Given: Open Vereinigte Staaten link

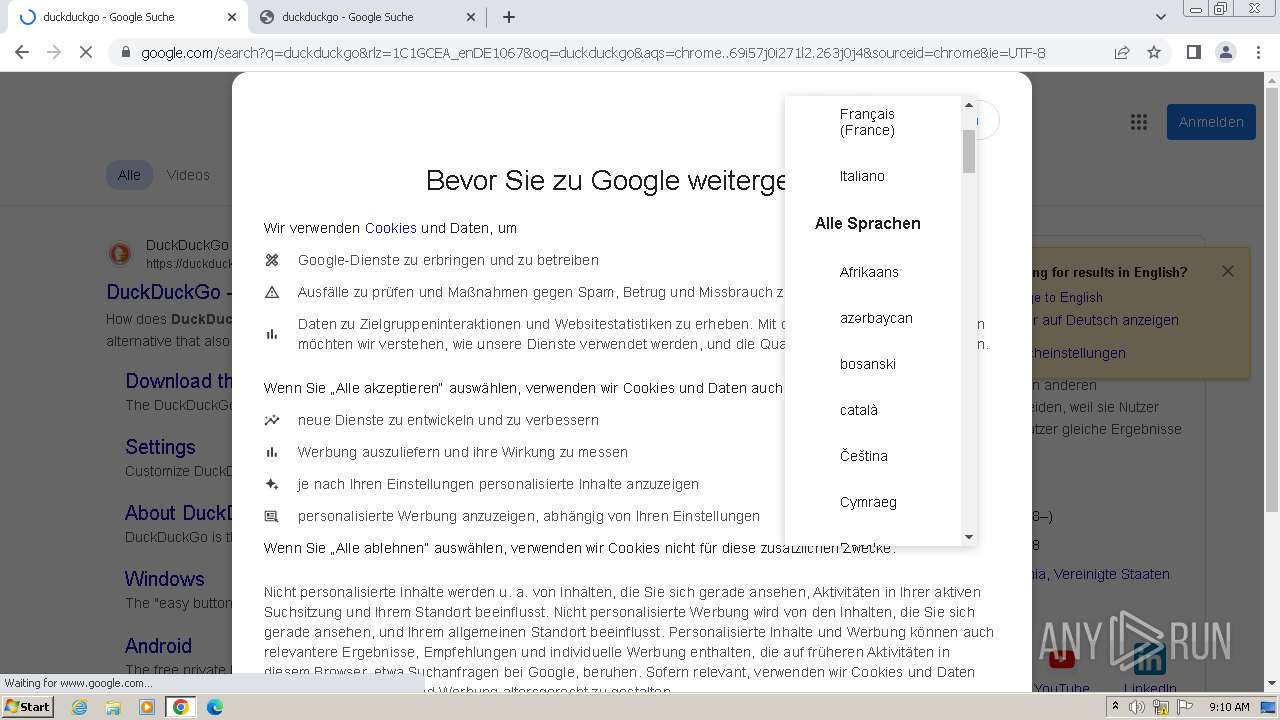Looking at the screenshot, I should (x=1111, y=574).
